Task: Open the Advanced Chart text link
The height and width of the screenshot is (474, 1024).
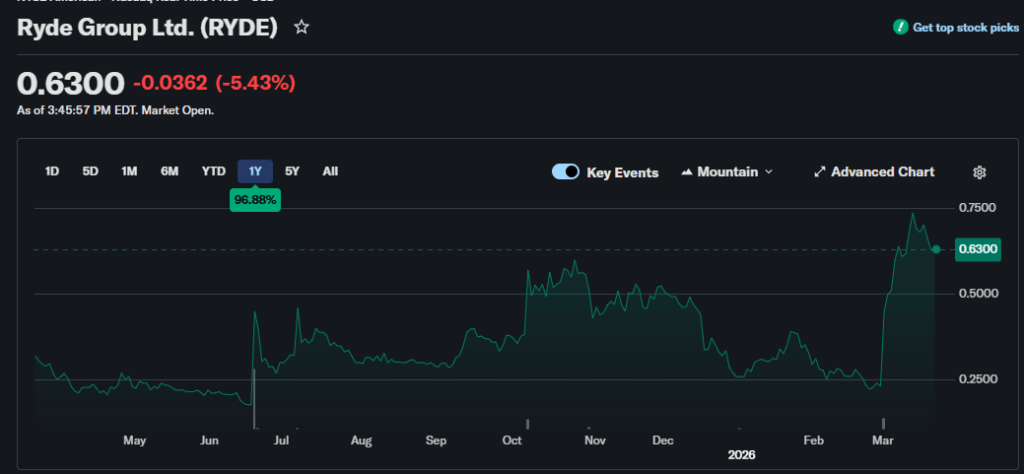Action: (x=882, y=172)
